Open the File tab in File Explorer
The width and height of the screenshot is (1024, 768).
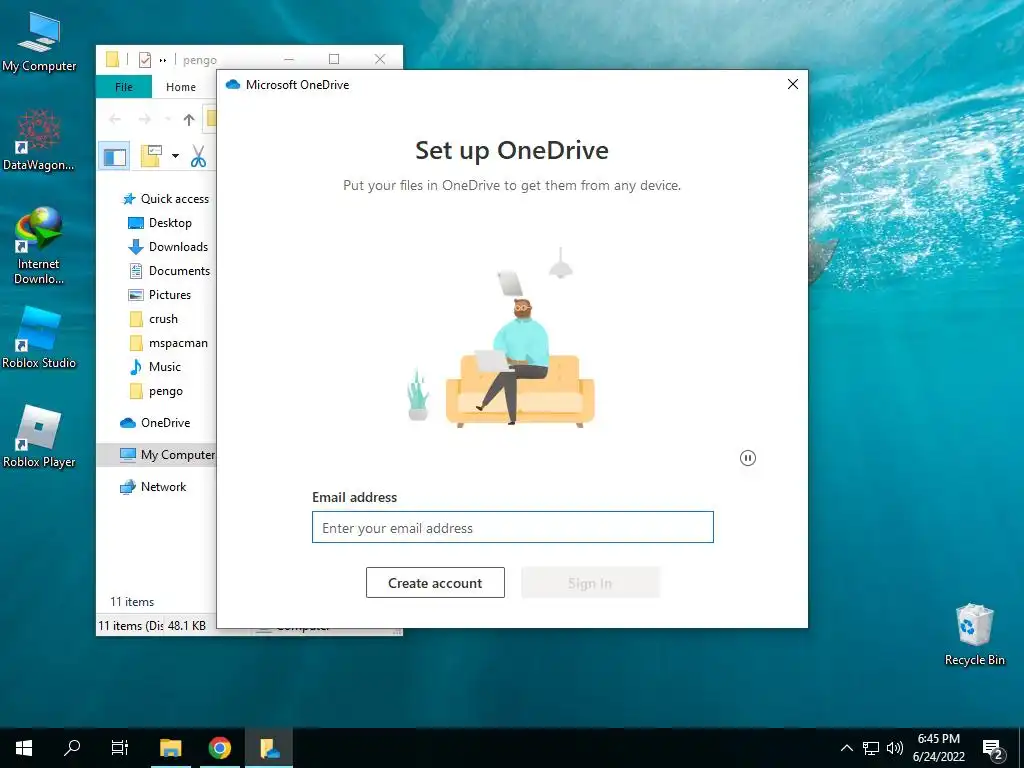[123, 87]
